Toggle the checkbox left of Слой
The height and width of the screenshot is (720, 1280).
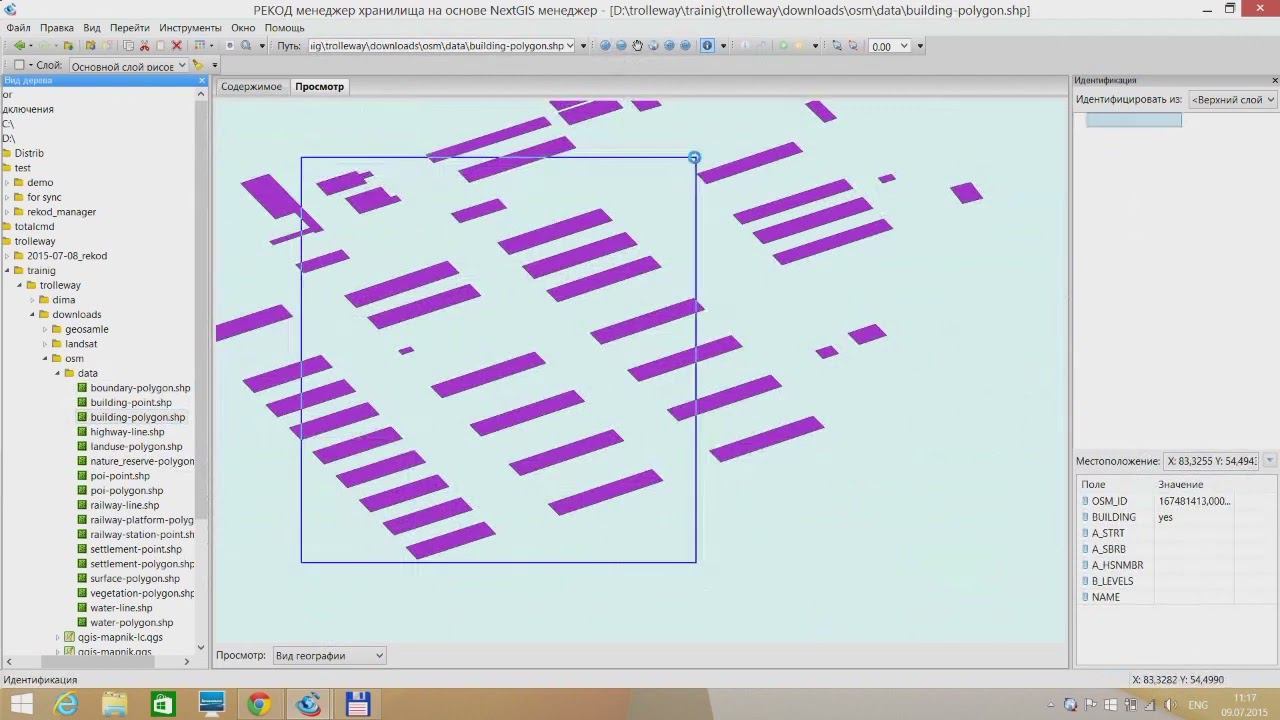(19, 66)
